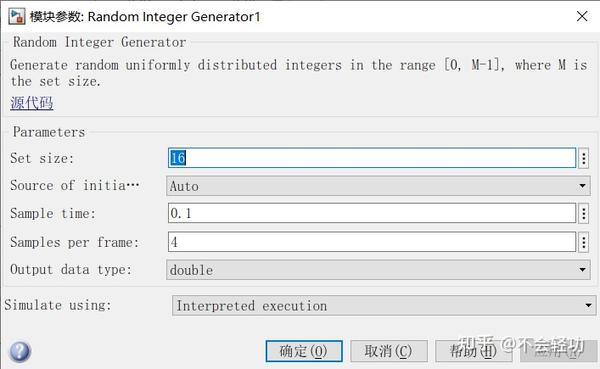
Task: Confirm with the 确定(O) button
Action: (x=304, y=351)
